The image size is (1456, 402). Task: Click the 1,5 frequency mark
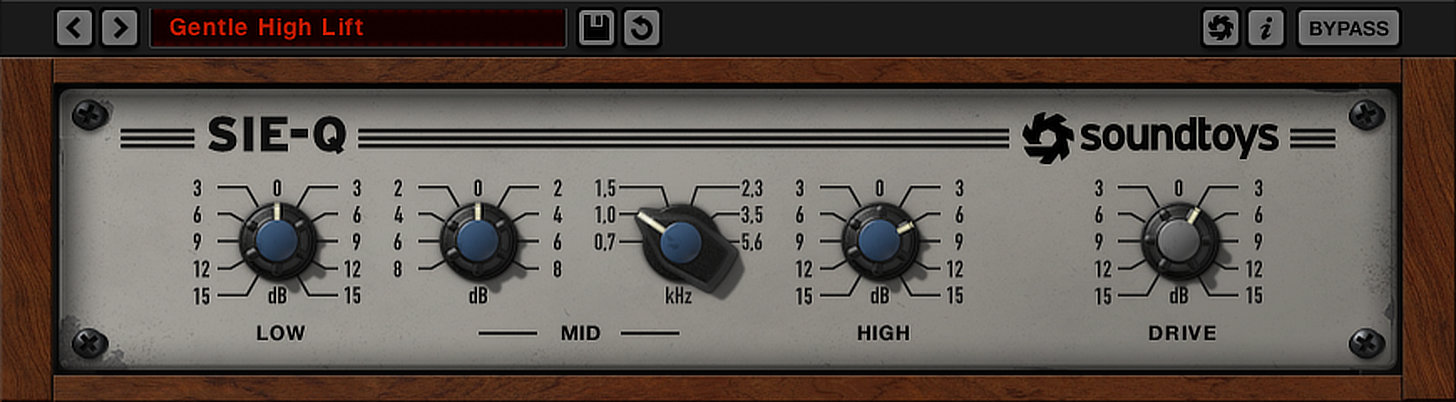[x=605, y=187]
